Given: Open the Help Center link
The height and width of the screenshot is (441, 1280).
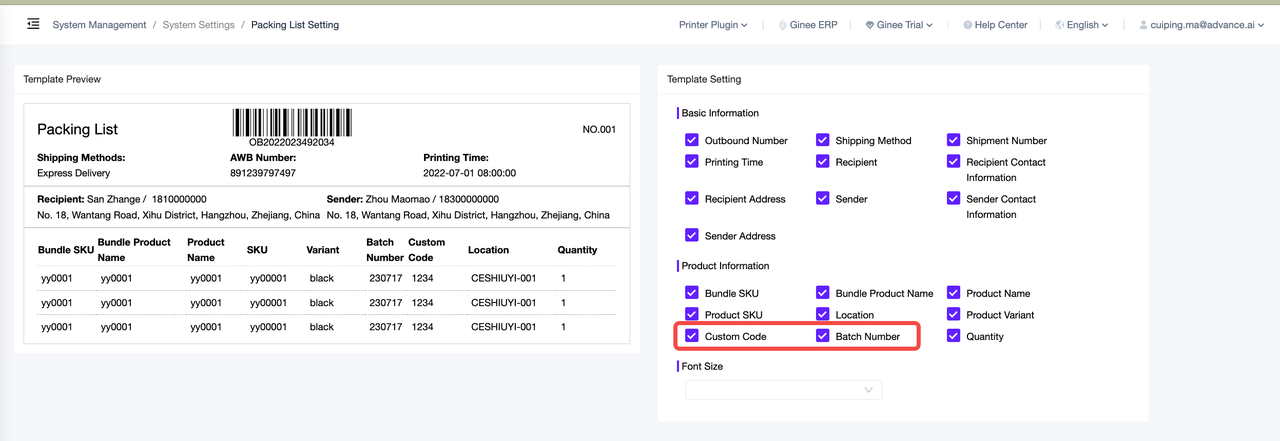Looking at the screenshot, I should [x=1001, y=25].
